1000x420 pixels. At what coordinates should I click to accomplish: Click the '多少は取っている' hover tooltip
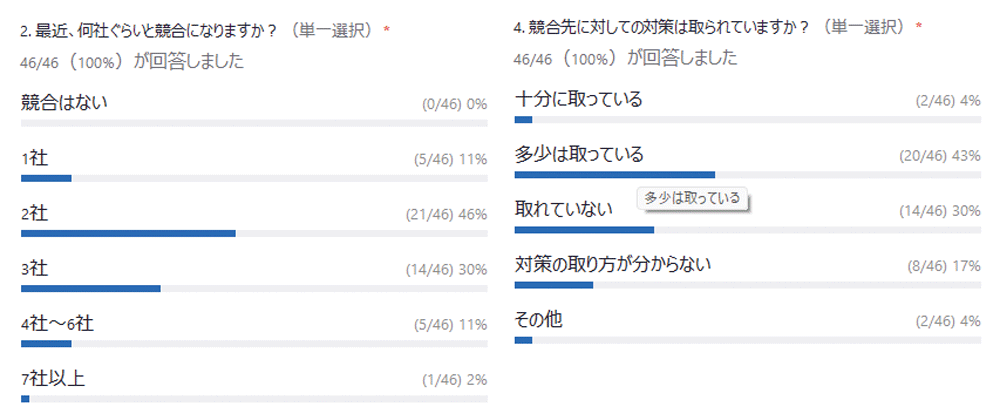[693, 198]
